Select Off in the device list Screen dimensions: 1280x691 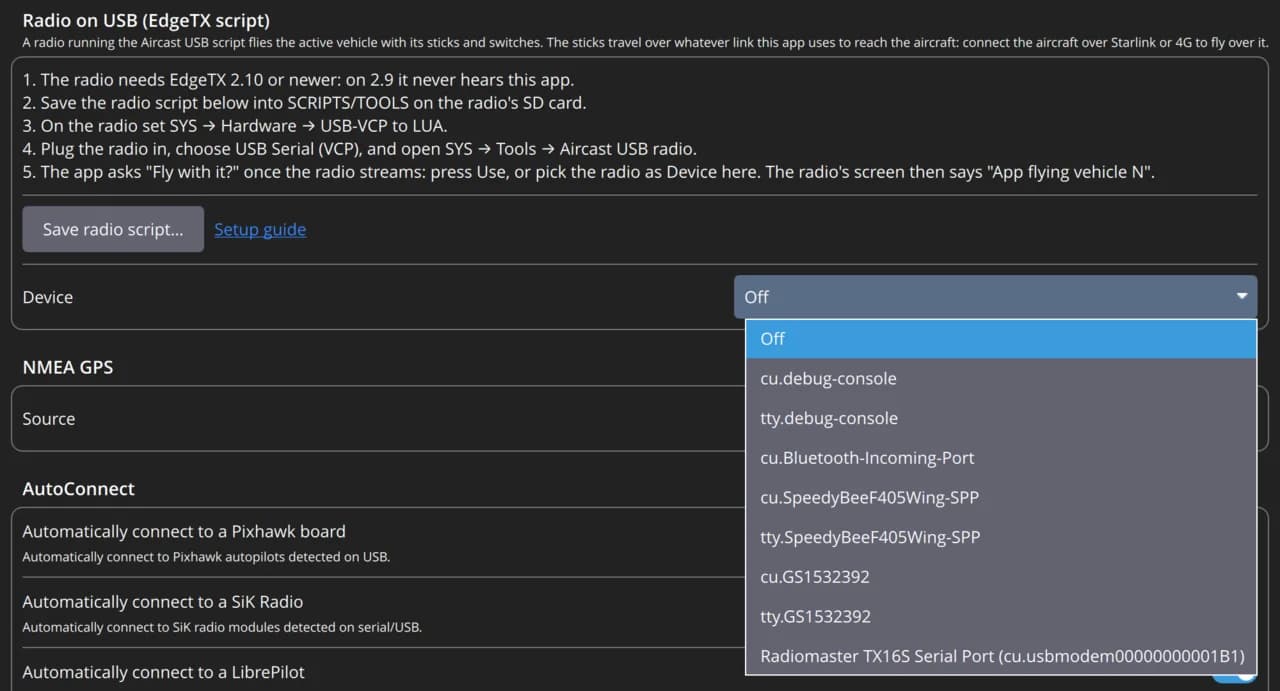(x=1001, y=339)
